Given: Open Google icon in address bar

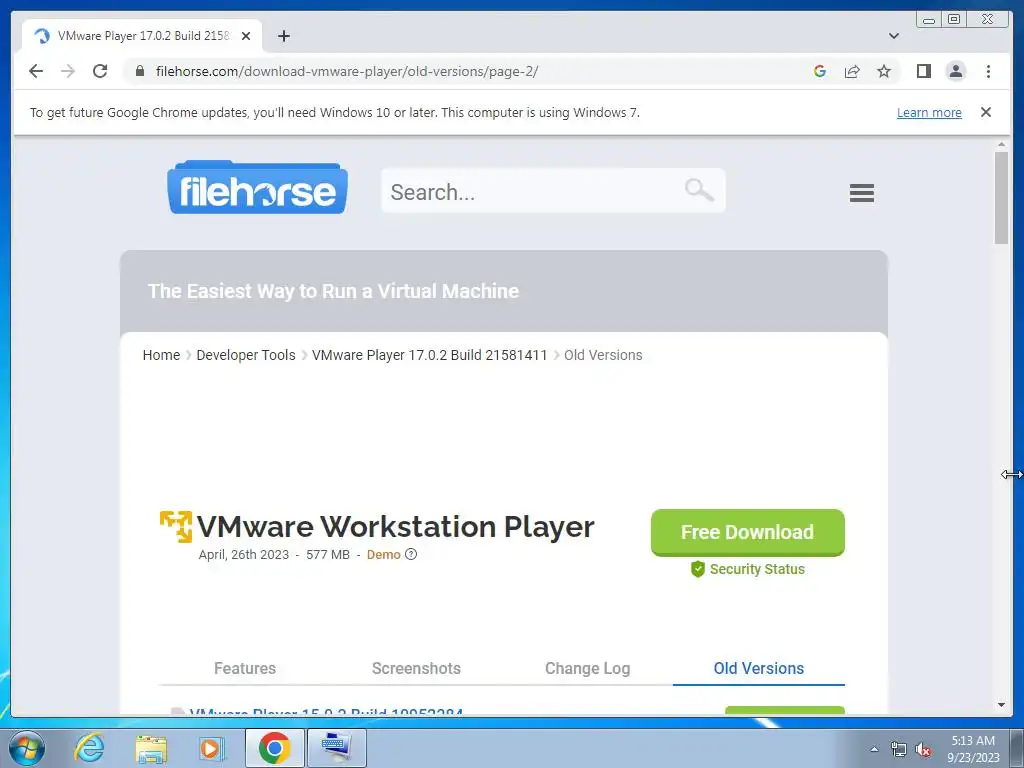Looking at the screenshot, I should pos(820,71).
